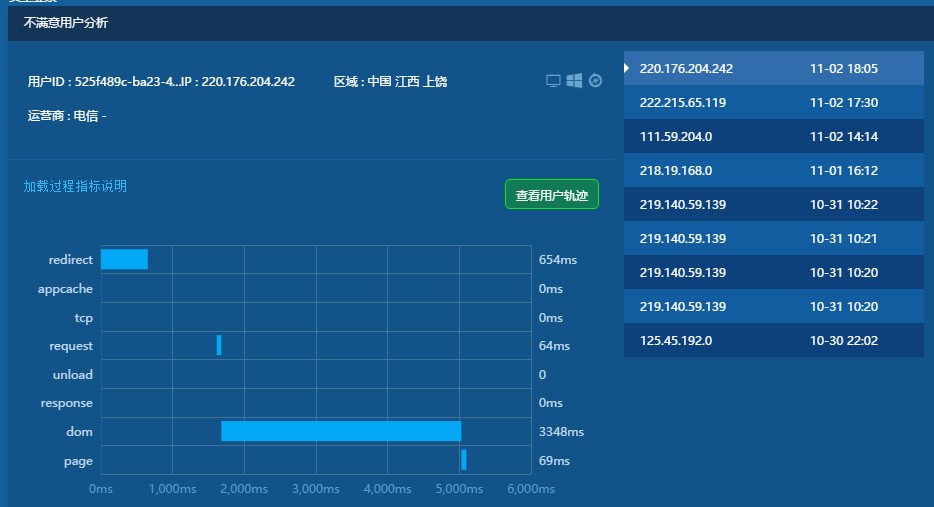934x507 pixels.
Task: Choose the 219.140.59.139 row at 10-31 10:22
Action: pyautogui.click(x=774, y=204)
